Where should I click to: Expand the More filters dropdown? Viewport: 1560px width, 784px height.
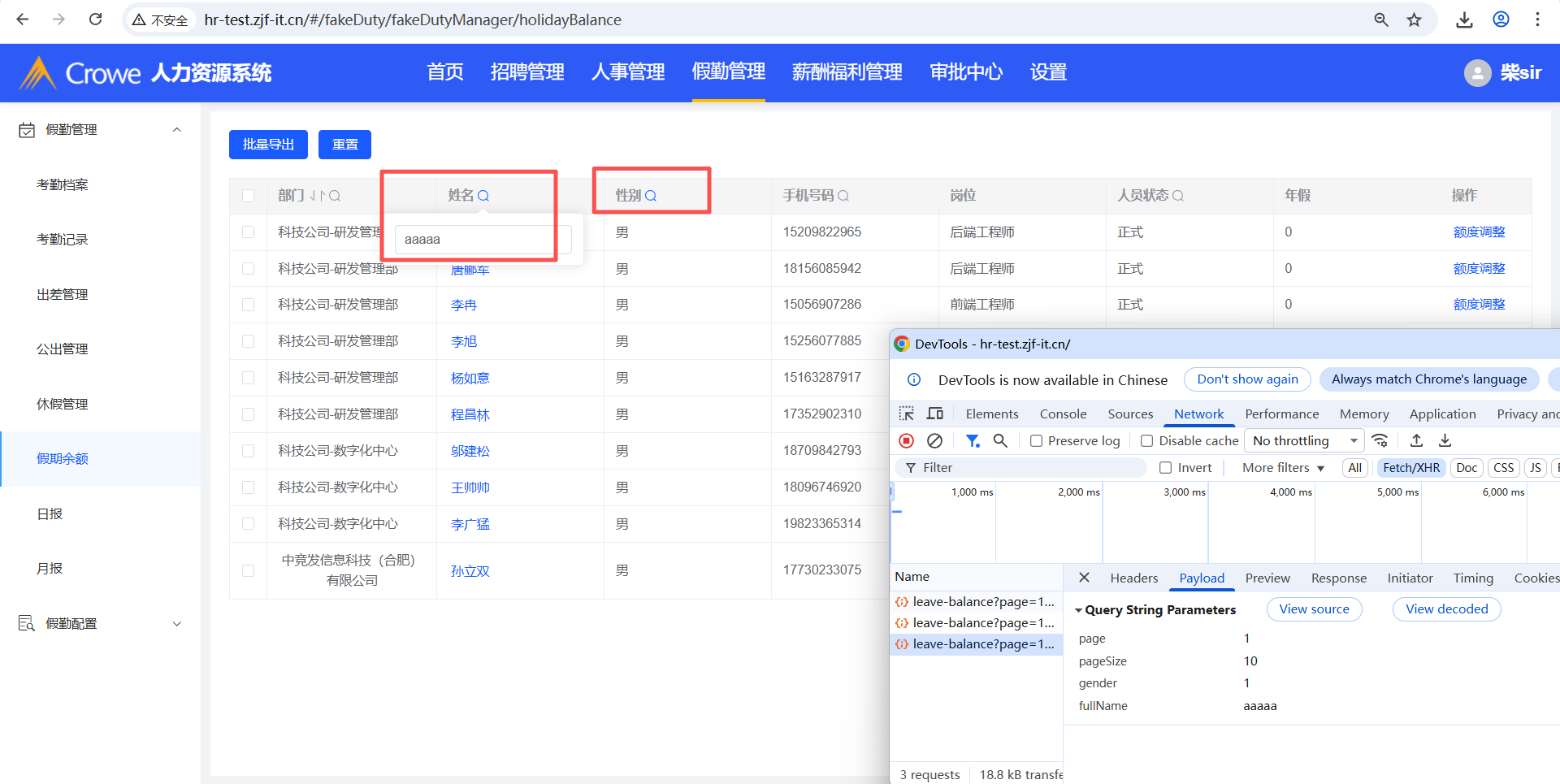pos(1283,468)
